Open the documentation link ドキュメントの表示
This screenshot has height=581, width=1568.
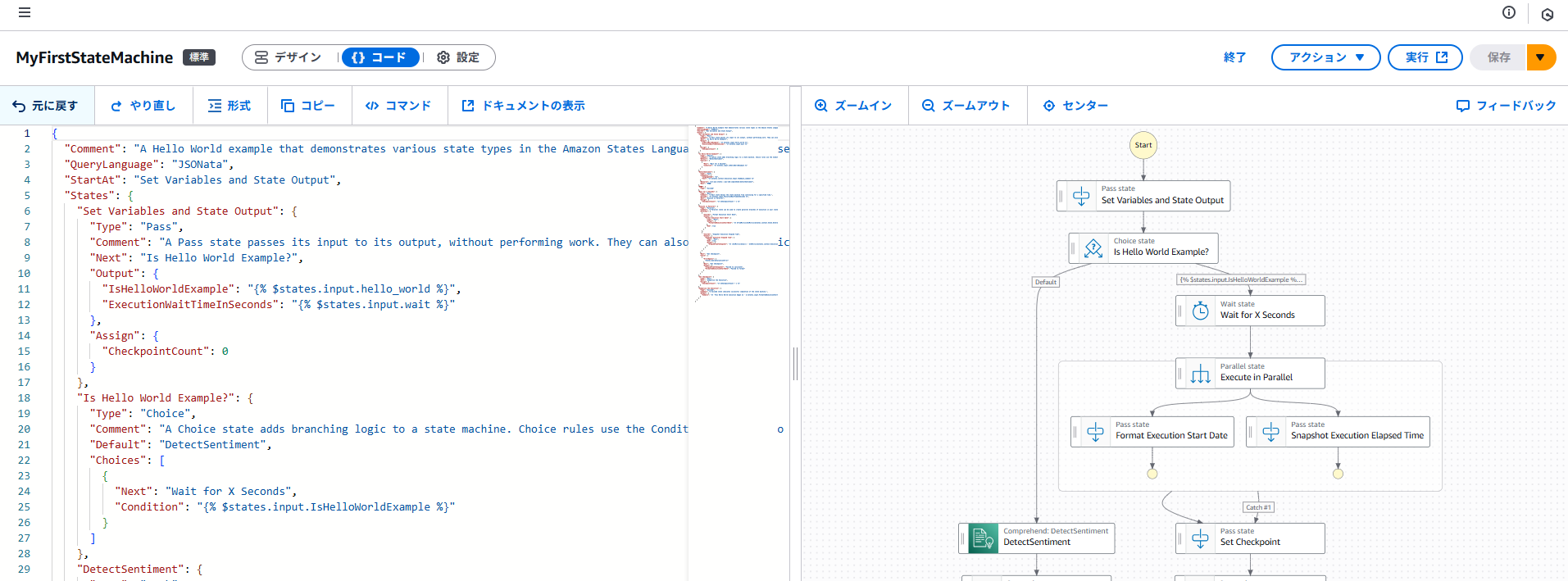click(x=524, y=106)
